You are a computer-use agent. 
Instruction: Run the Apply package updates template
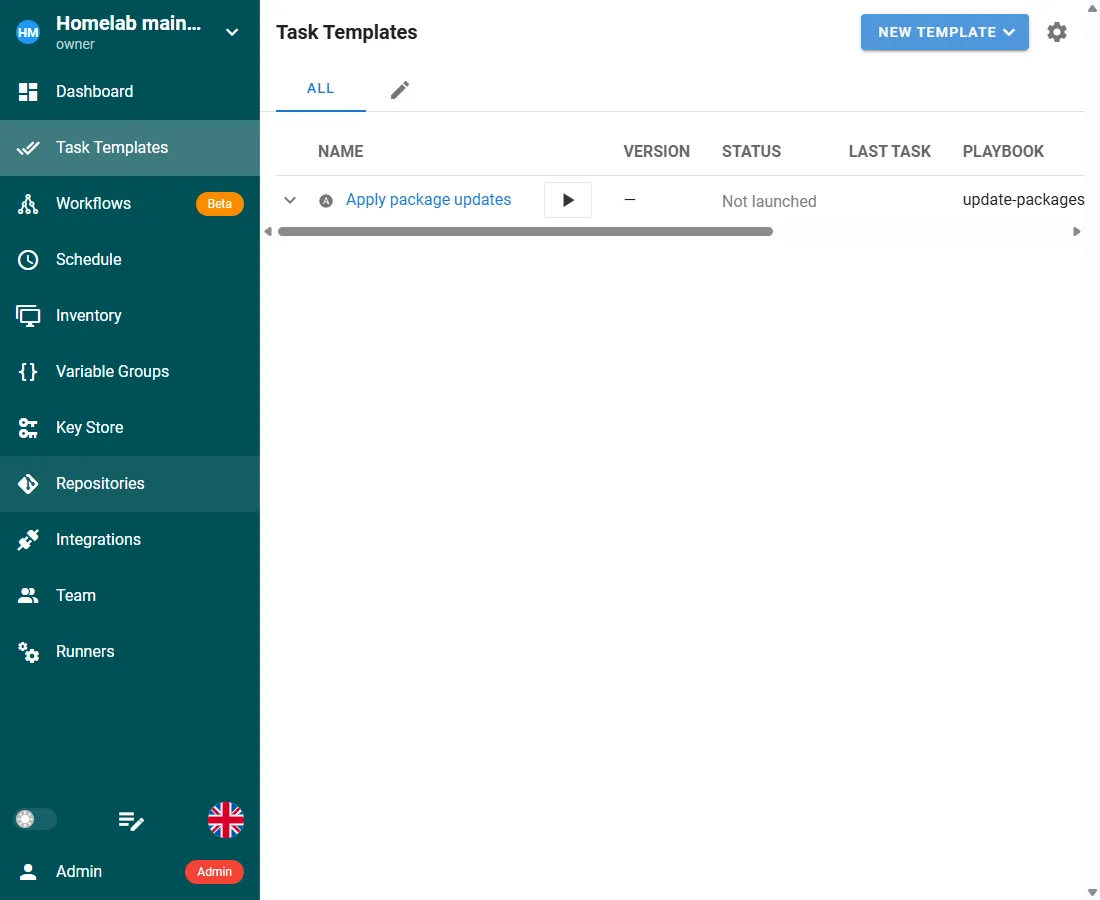click(x=568, y=200)
